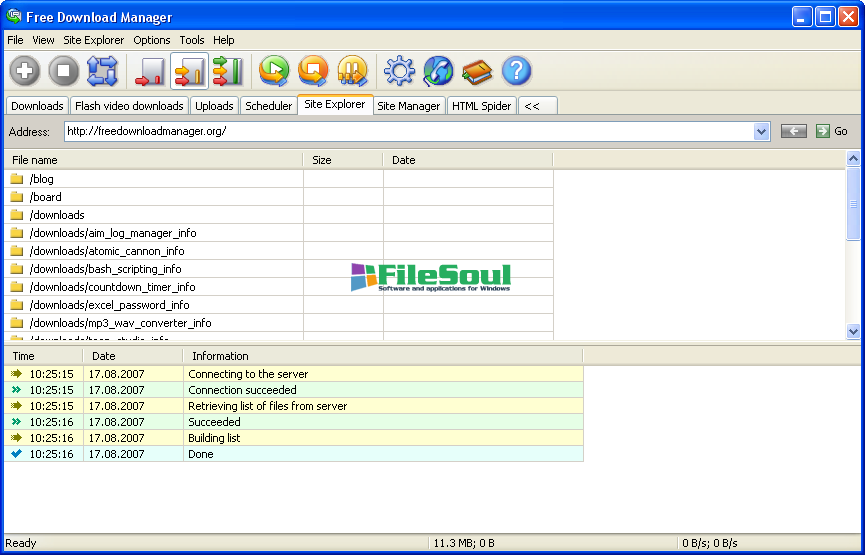Screen dimensions: 865x555
Task: Select 'Retrieving list of files from server' entry
Action: click(x=294, y=406)
